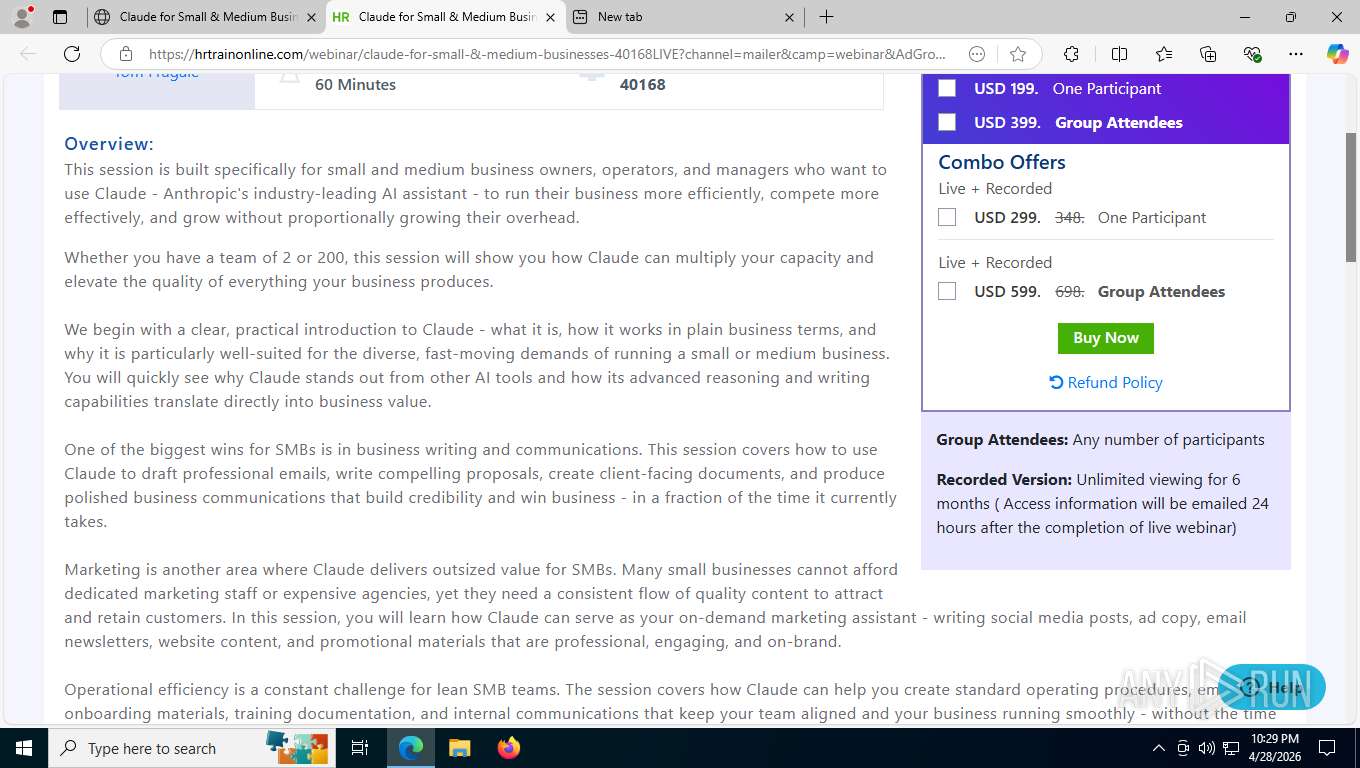This screenshot has height=768, width=1360.
Task: Open the Copilot sidebar icon
Action: 1337,54
